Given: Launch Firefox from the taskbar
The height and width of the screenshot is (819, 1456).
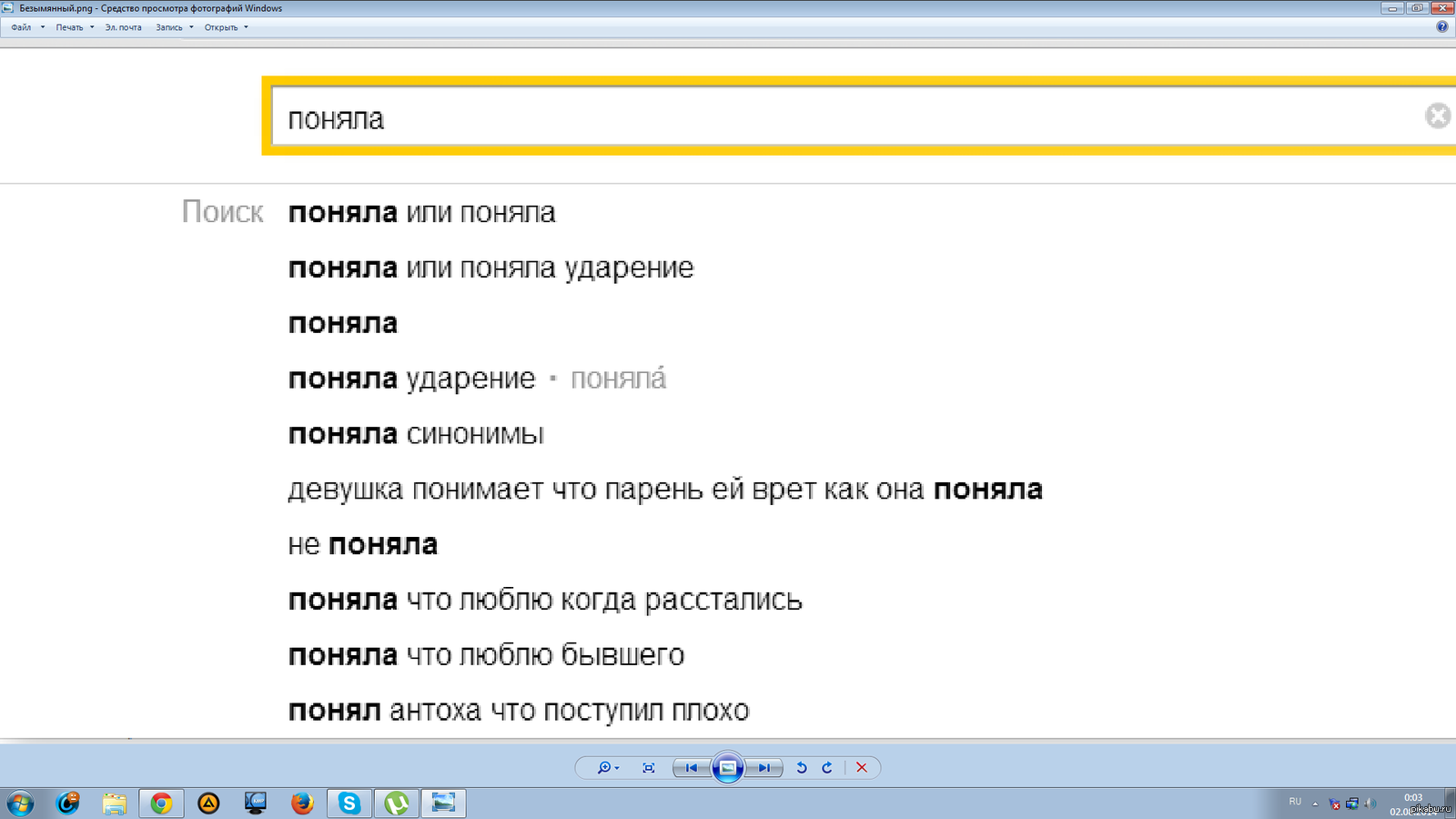Looking at the screenshot, I should click(302, 804).
